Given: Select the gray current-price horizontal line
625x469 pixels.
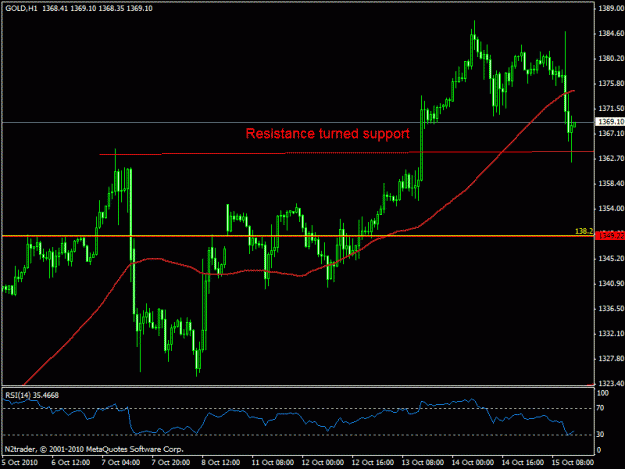Looking at the screenshot, I should (297, 122).
